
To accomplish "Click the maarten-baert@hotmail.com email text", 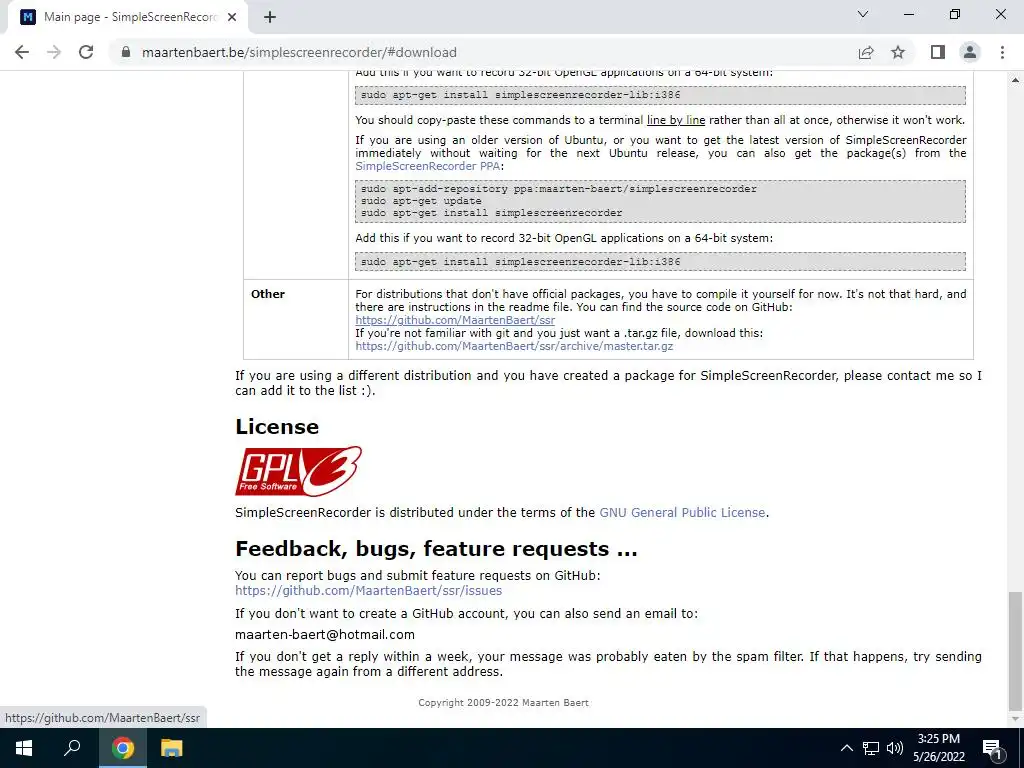I will [325, 635].
